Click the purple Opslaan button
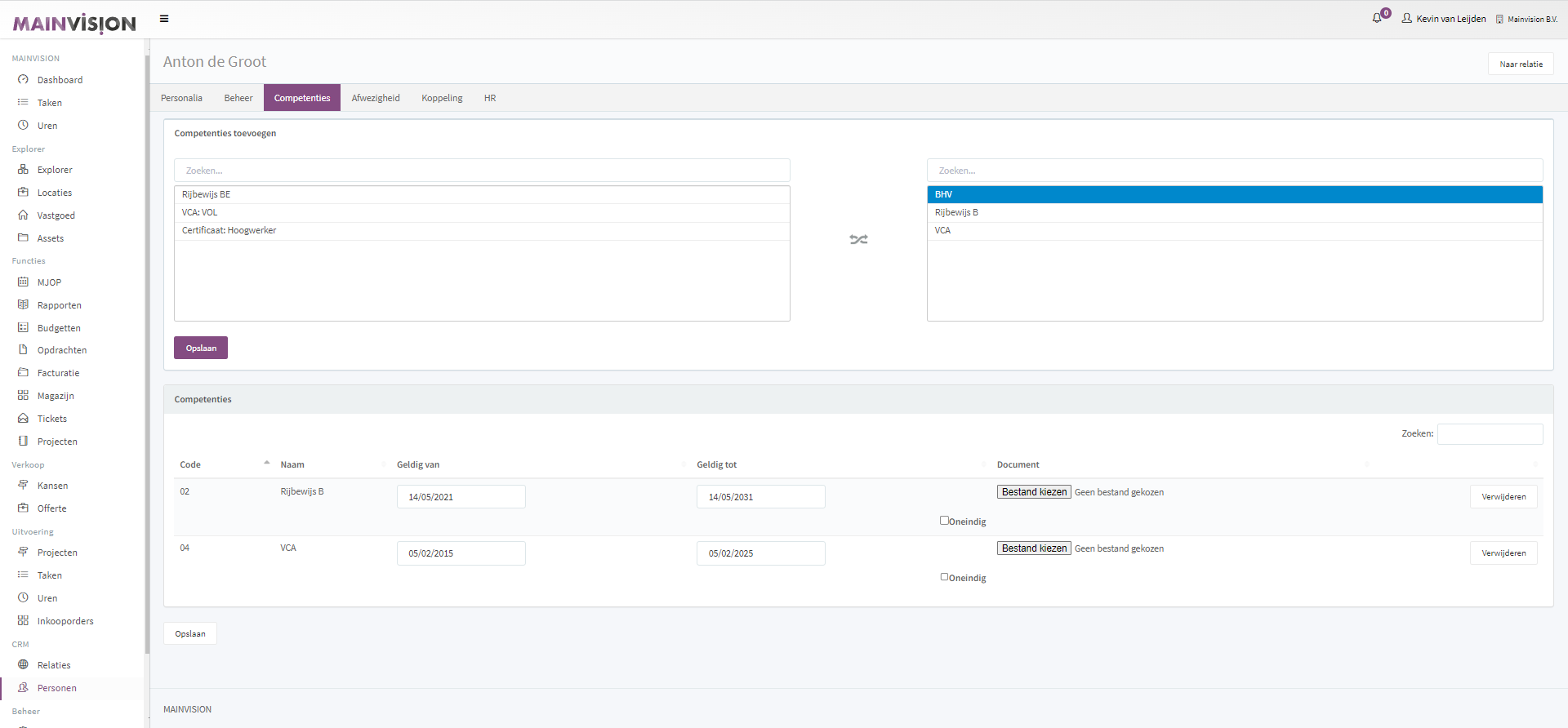The image size is (1568, 728). [x=201, y=348]
